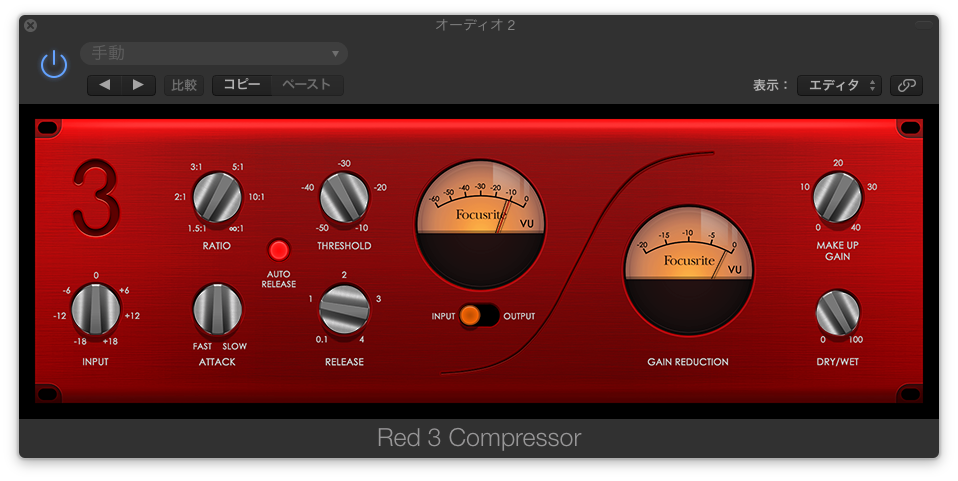Click the DRY/WET mix knob
Screen dimensions: 958x481
click(x=838, y=313)
